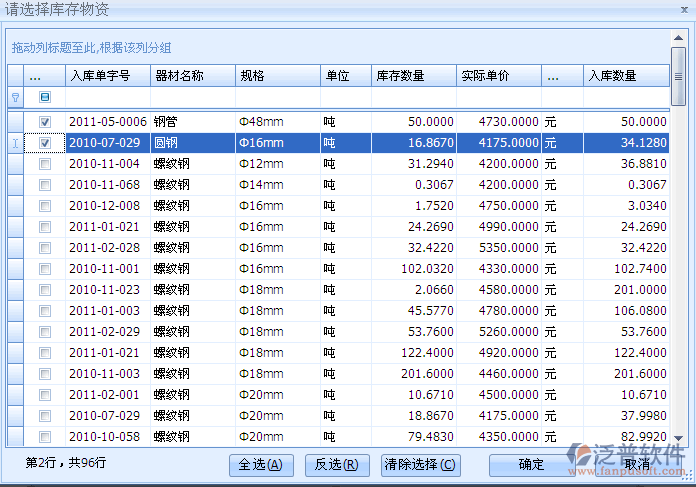Click the scrollbar down arrow

coord(678,438)
